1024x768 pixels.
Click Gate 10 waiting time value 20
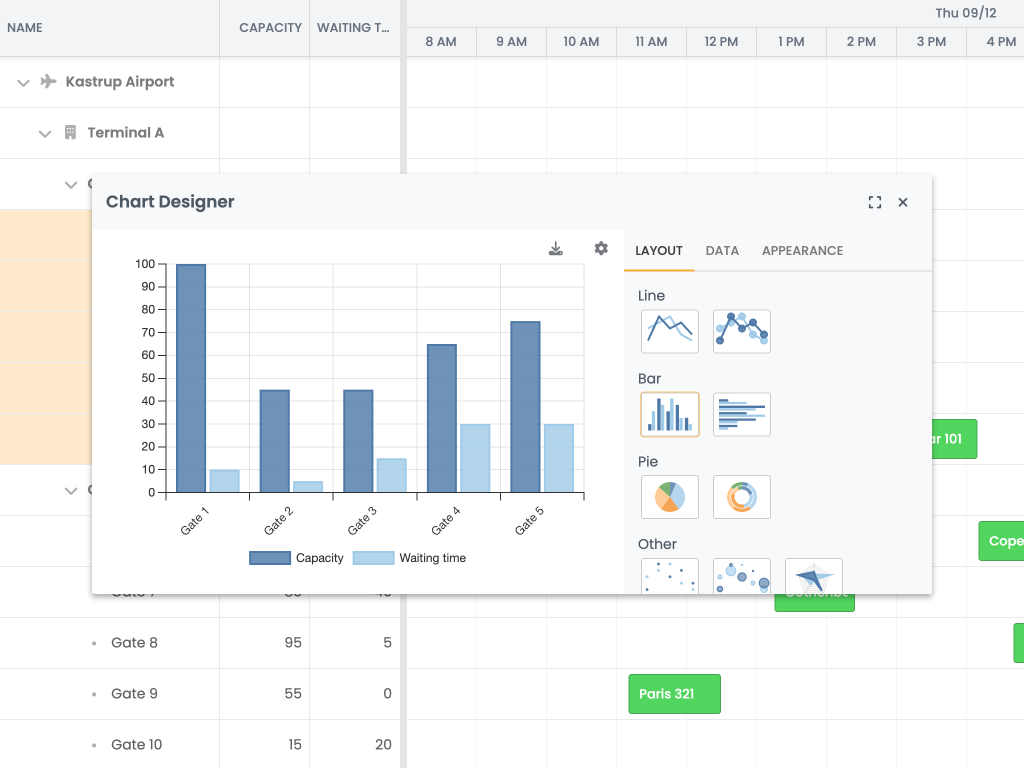pos(383,744)
